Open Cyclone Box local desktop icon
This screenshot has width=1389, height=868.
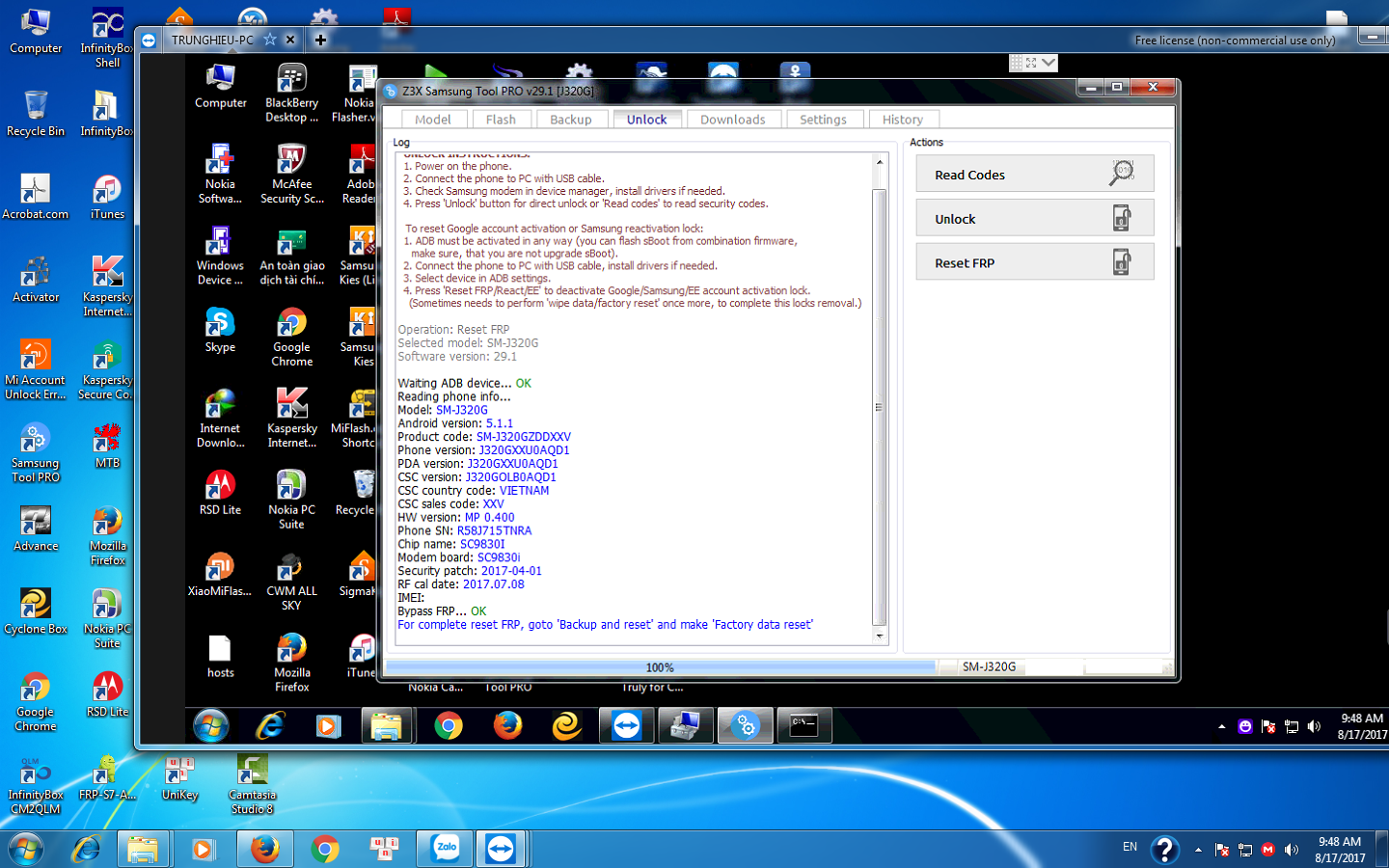(x=36, y=611)
